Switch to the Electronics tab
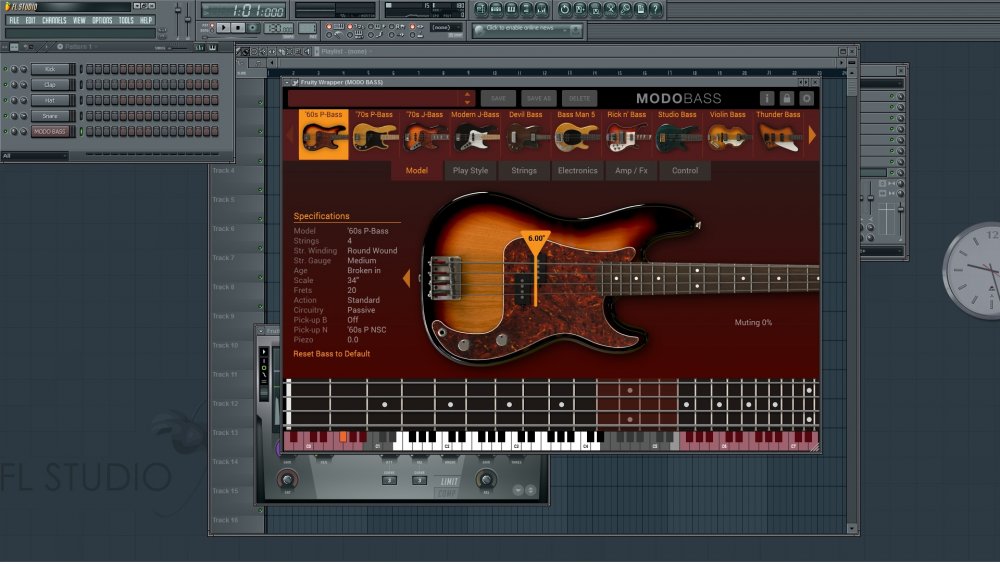Screen dimensions: 1000x564 point(577,170)
